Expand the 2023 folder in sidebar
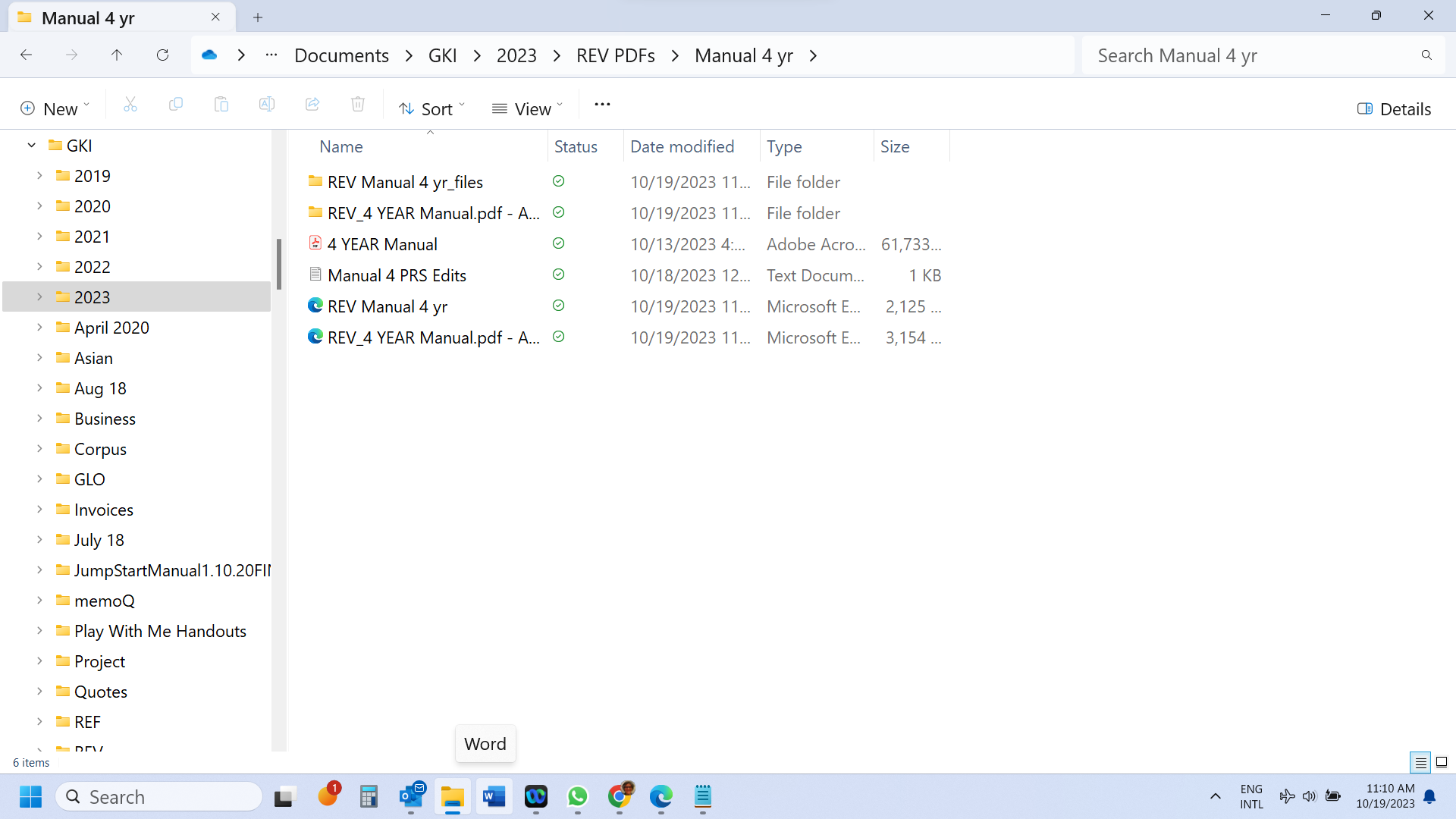 tap(38, 297)
